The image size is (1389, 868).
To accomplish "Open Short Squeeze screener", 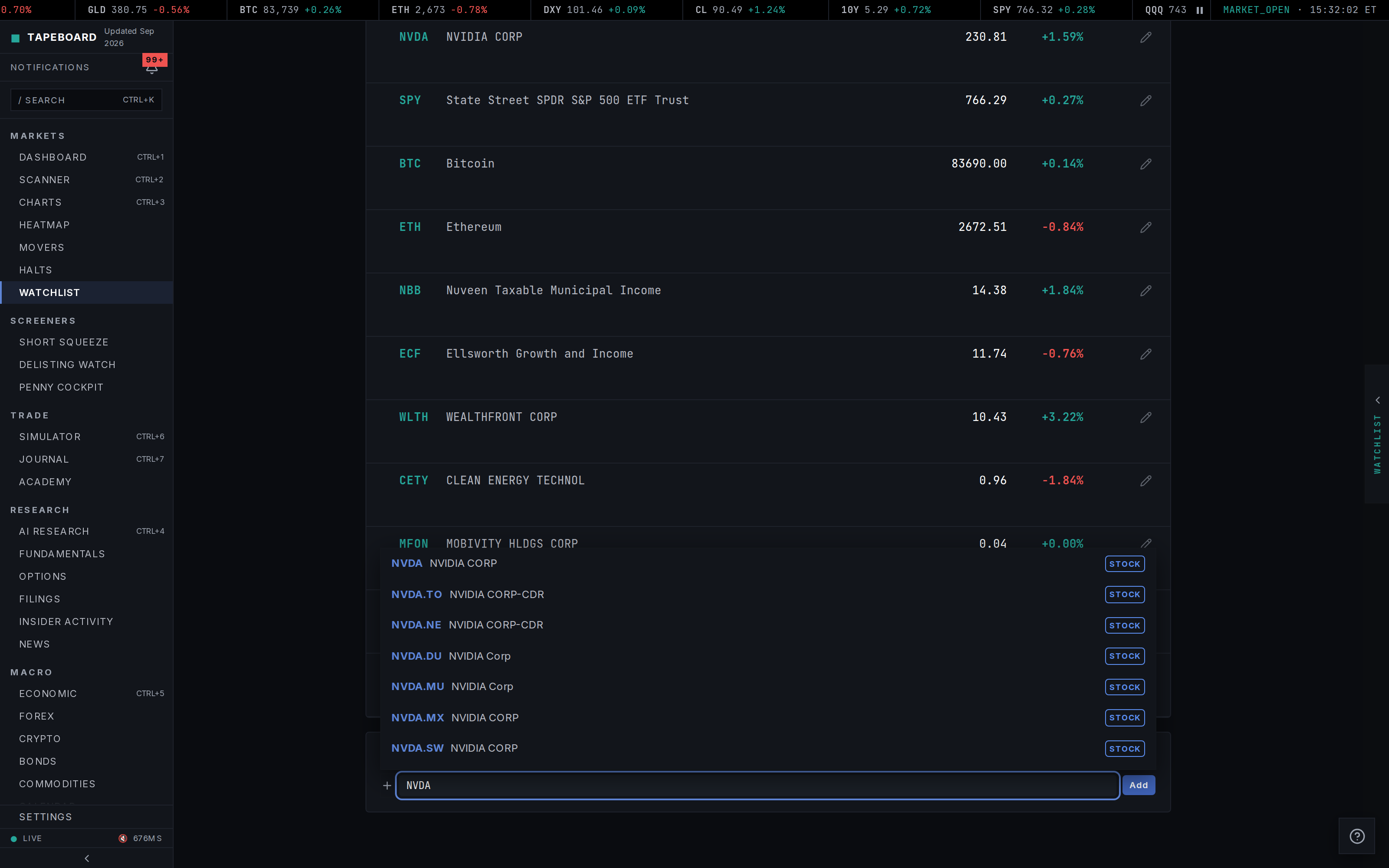I will [x=87, y=342].
